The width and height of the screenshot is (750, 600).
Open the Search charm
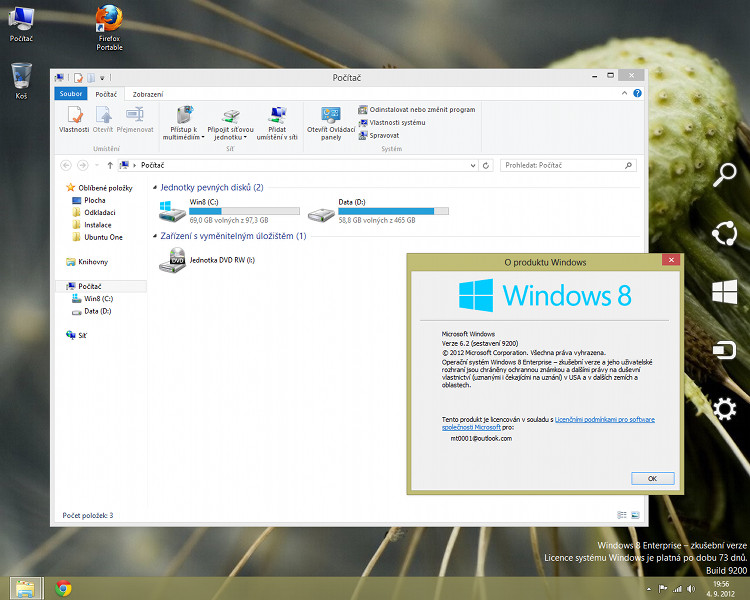[725, 175]
